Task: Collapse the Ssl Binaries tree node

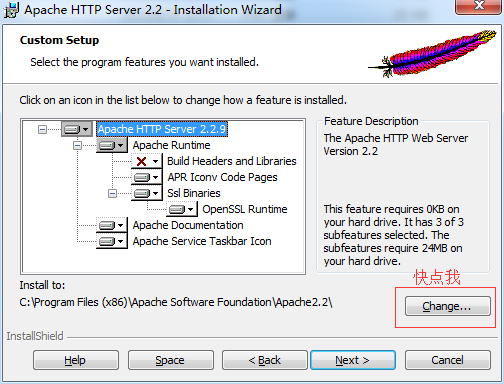Action: (x=112, y=193)
